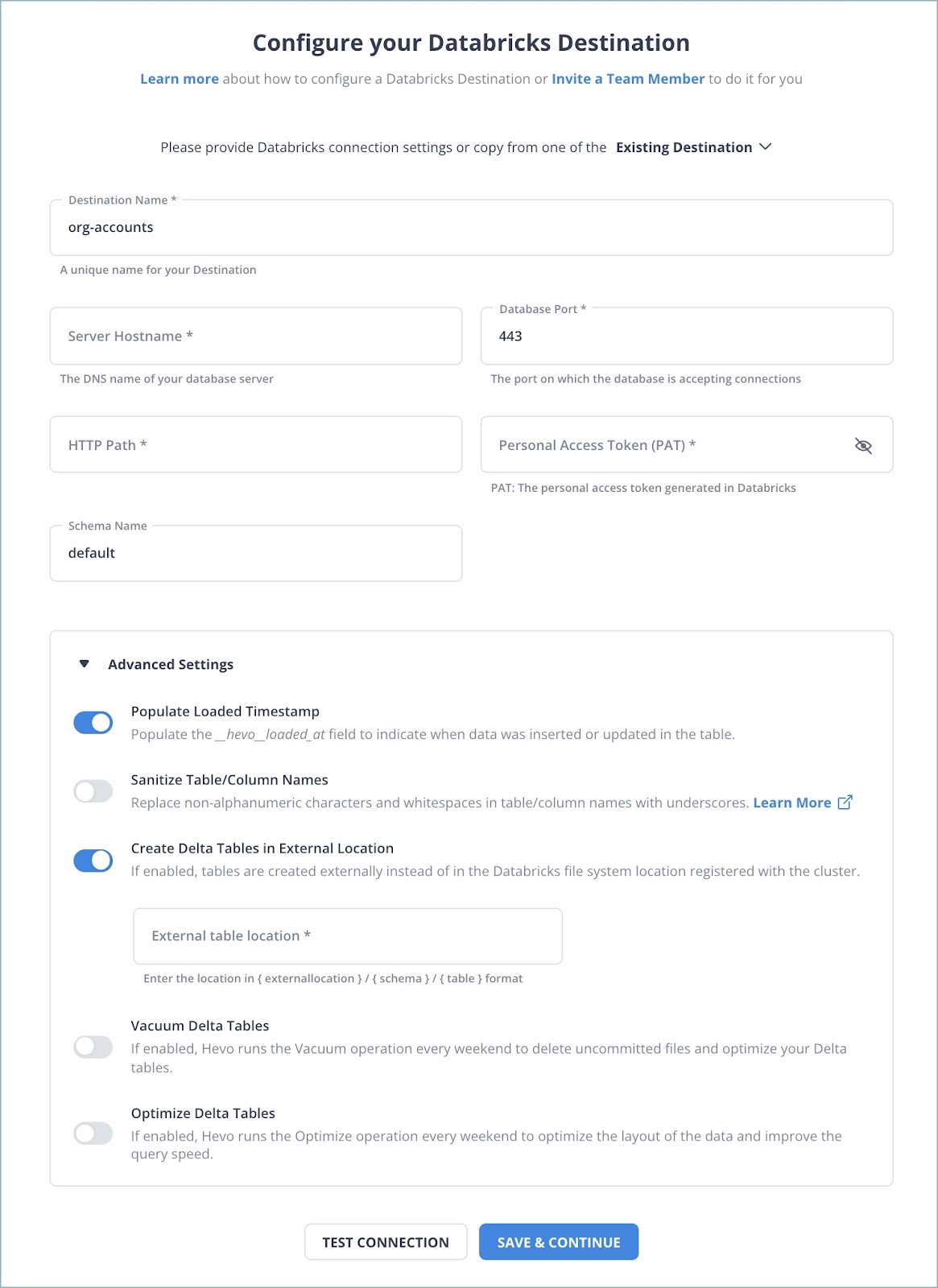Viewport: 938px width, 1288px height.
Task: Click Invite a Team Member link
Action: tap(628, 79)
